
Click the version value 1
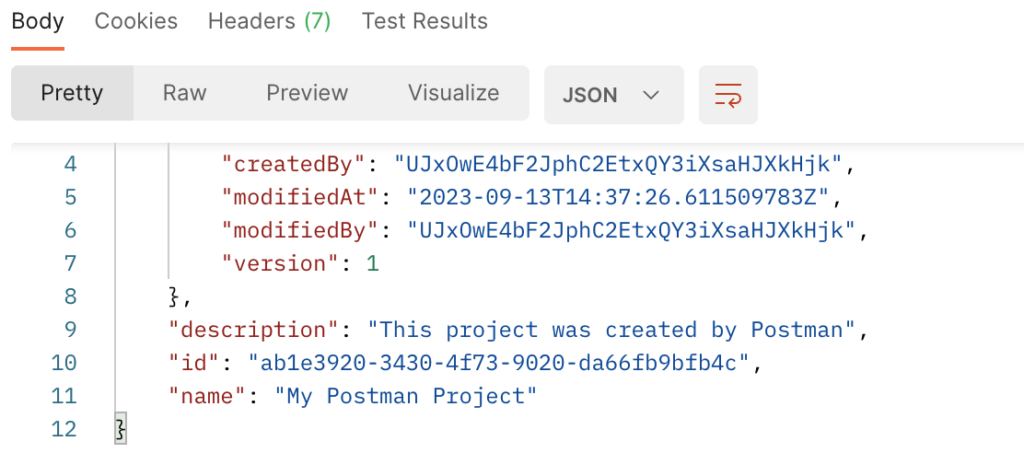pyautogui.click(x=373, y=264)
